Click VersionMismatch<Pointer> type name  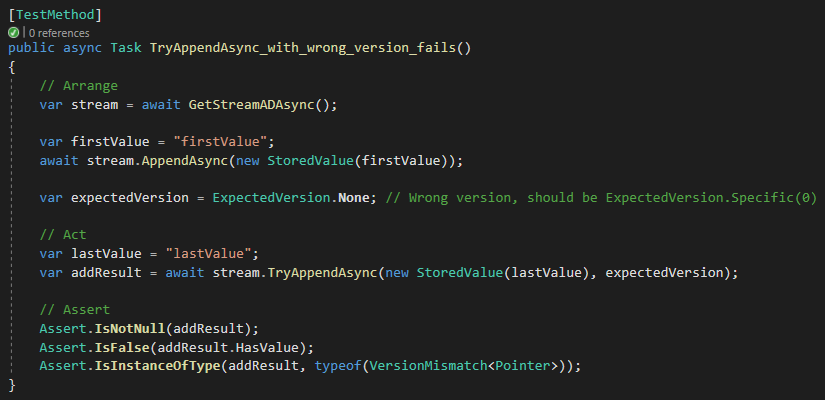point(464,366)
